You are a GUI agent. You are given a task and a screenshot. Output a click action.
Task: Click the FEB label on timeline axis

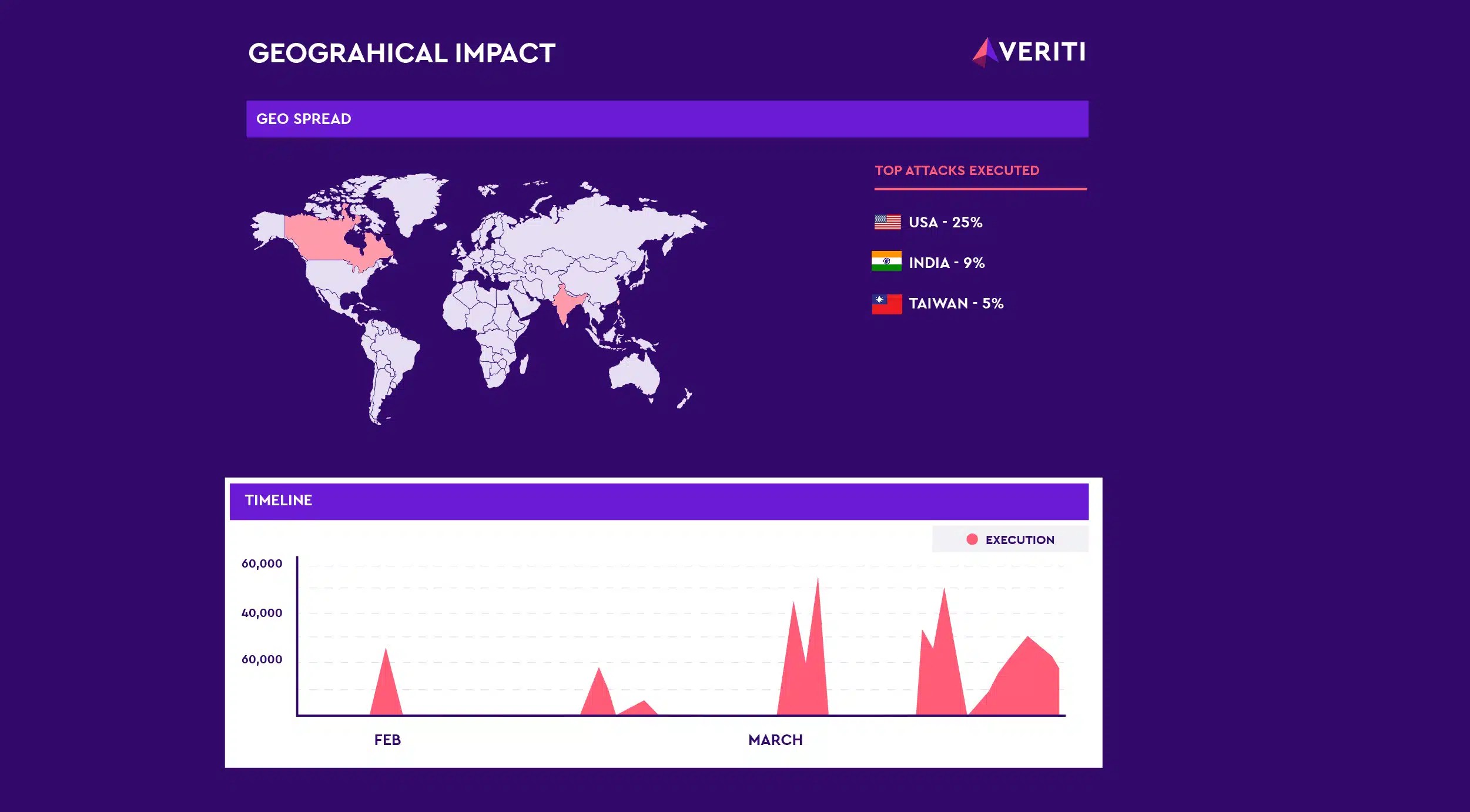tap(387, 740)
